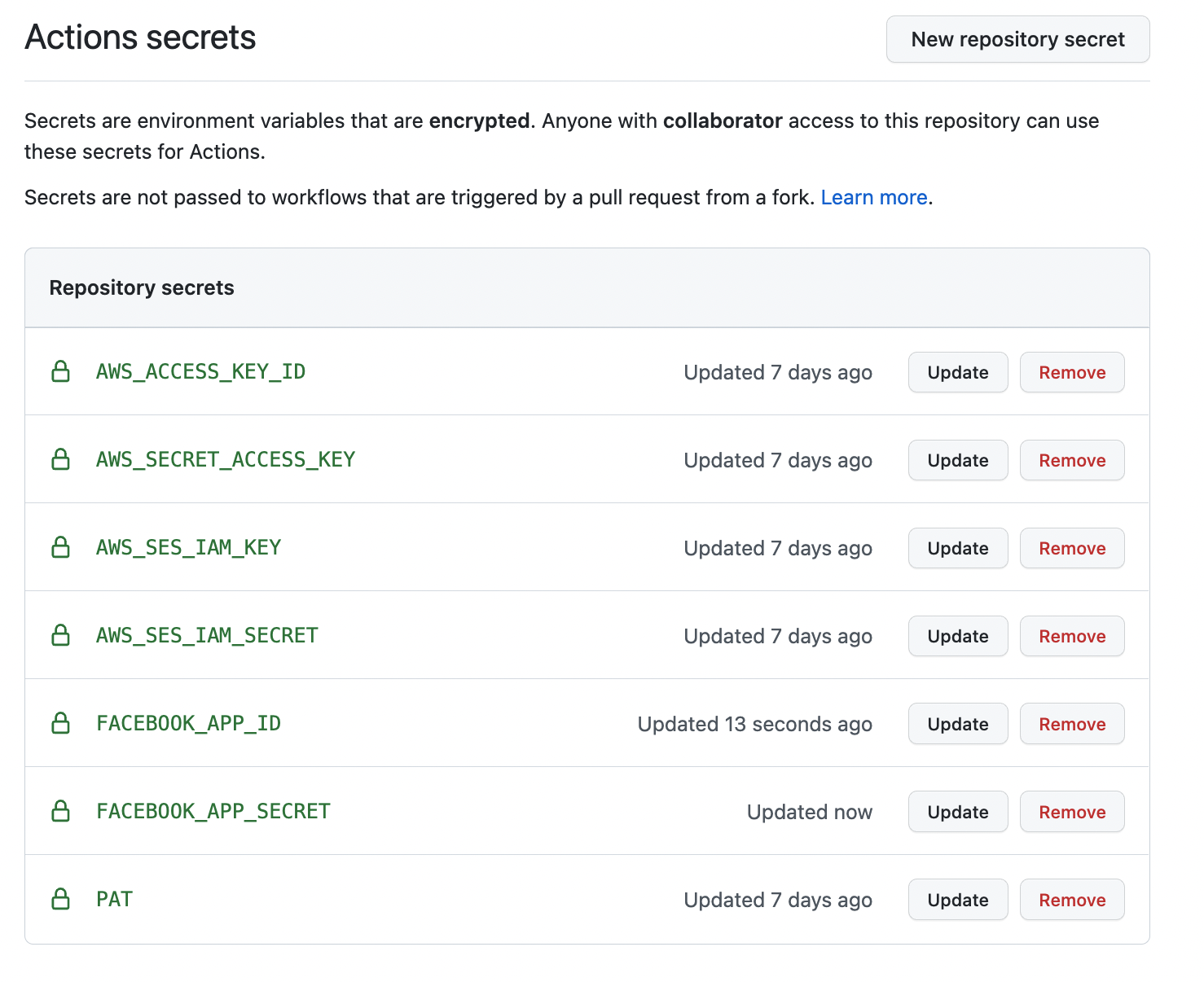Click the lock icon beside PAT secret
Image resolution: width=1204 pixels, height=982 pixels.
coord(61,900)
